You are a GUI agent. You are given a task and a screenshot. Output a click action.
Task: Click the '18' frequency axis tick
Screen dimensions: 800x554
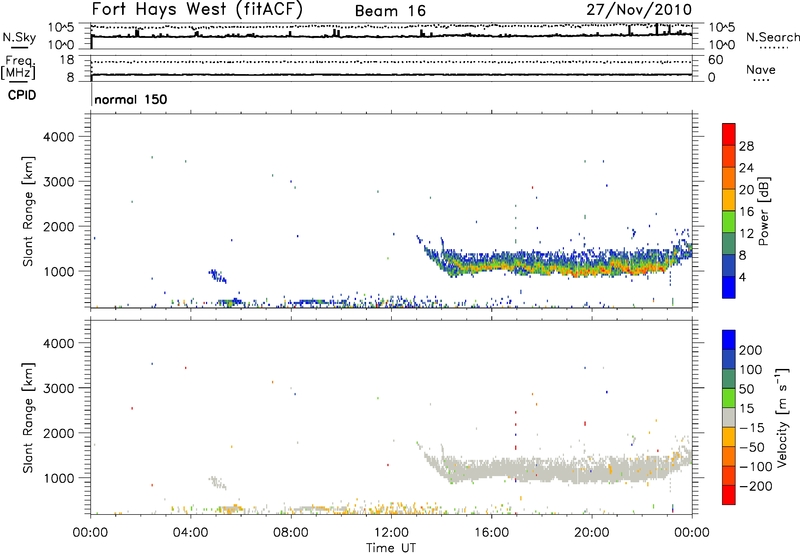(67, 60)
